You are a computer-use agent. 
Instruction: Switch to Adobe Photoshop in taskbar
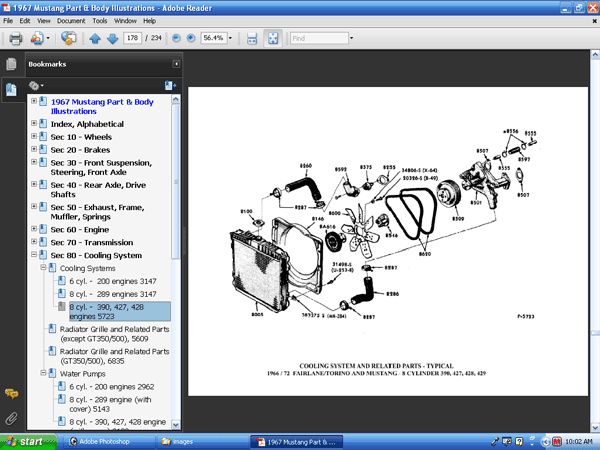(108, 442)
